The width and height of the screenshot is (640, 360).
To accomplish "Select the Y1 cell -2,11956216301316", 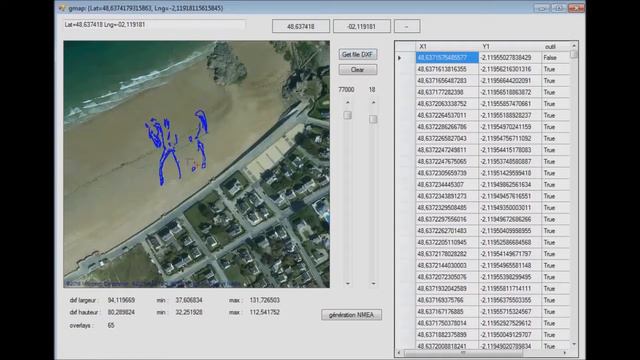I will (510, 69).
